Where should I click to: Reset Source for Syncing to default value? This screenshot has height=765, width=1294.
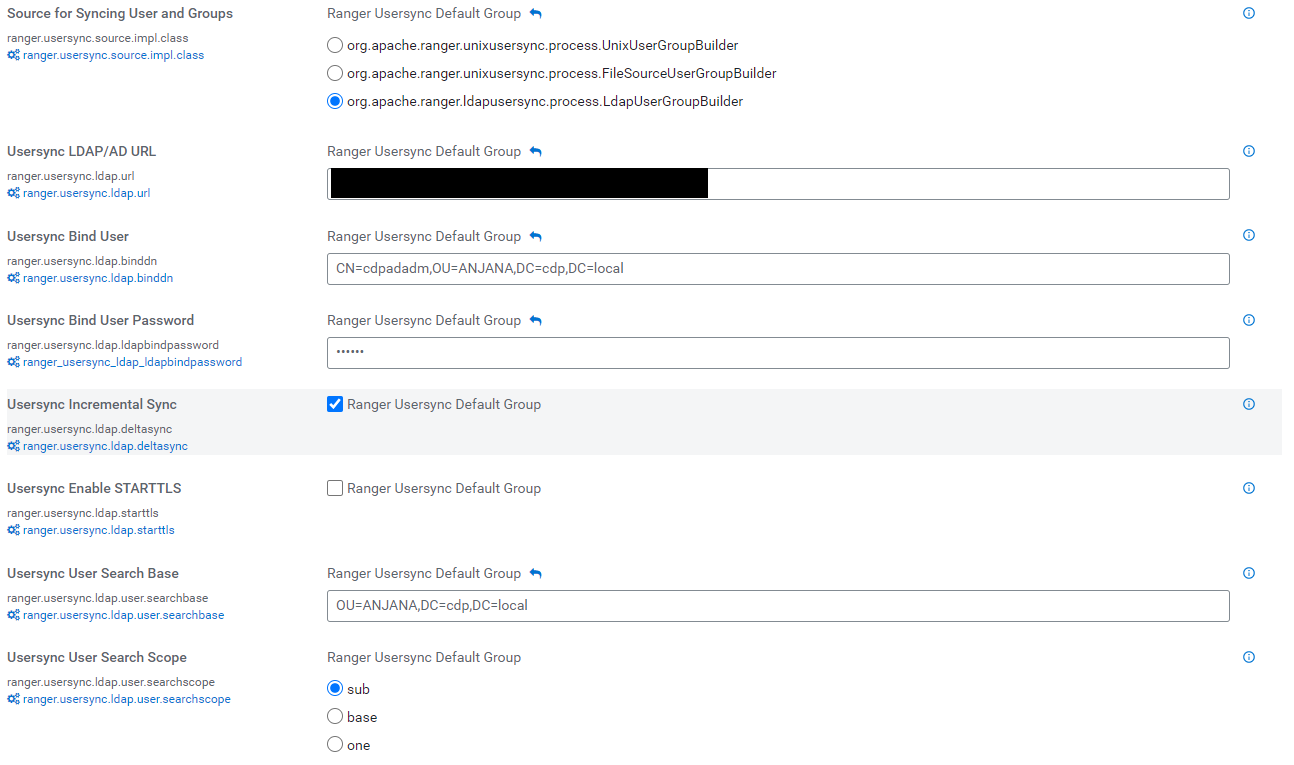(x=535, y=14)
